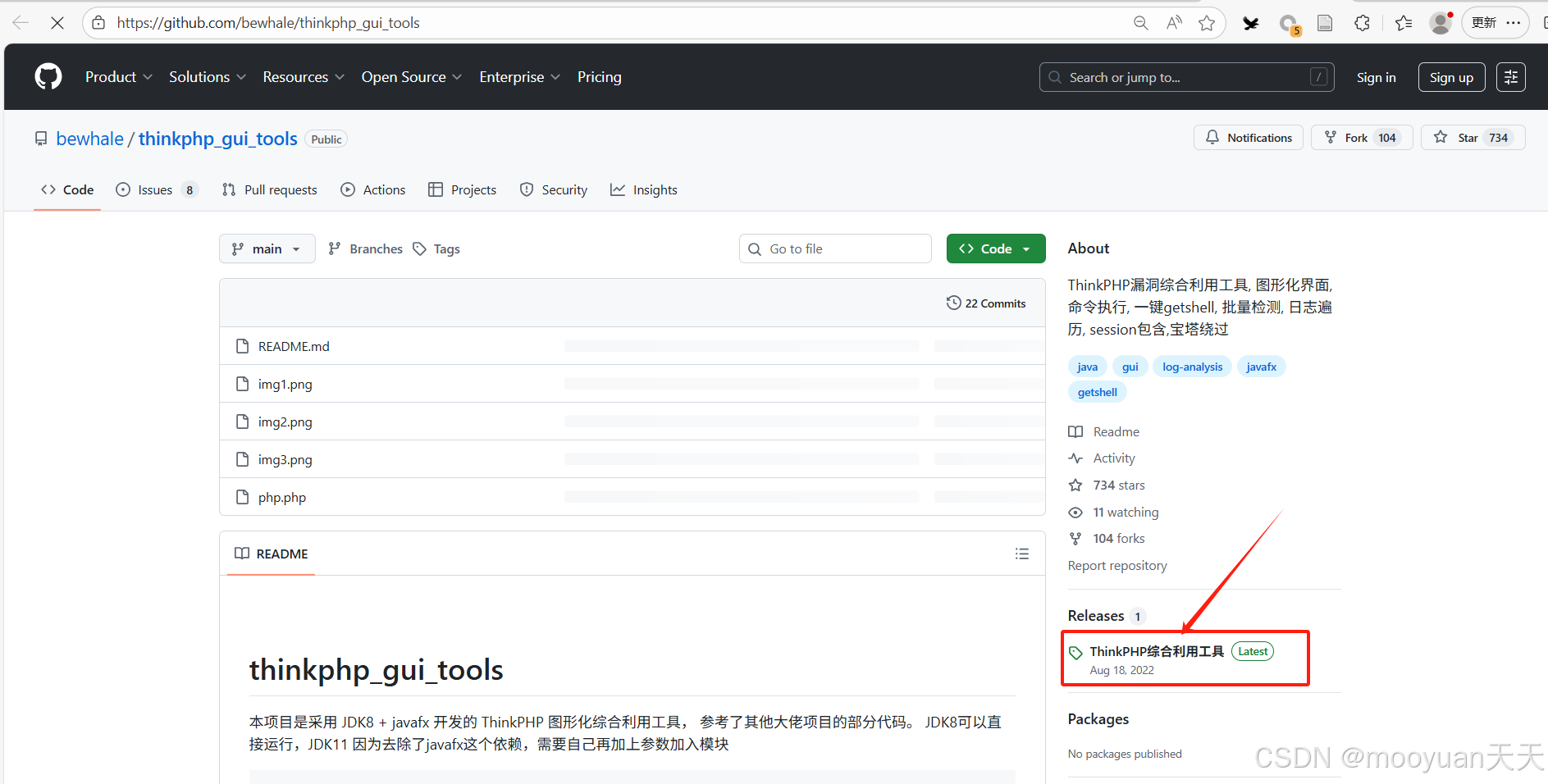The height and width of the screenshot is (784, 1548).
Task: Expand the Enterprise menu
Action: click(520, 77)
